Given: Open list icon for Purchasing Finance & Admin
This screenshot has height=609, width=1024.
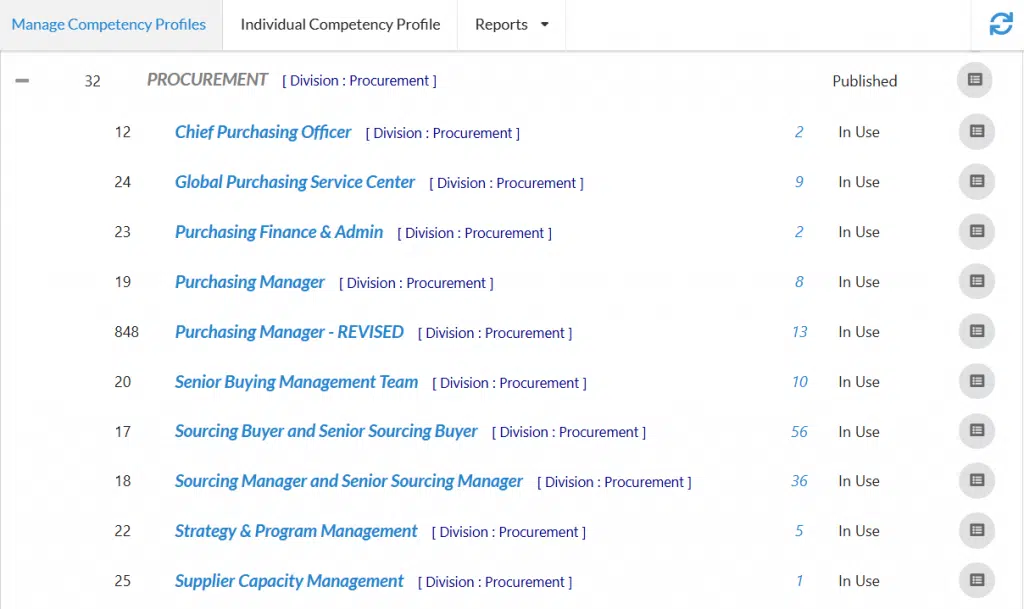Looking at the screenshot, I should pyautogui.click(x=977, y=232).
